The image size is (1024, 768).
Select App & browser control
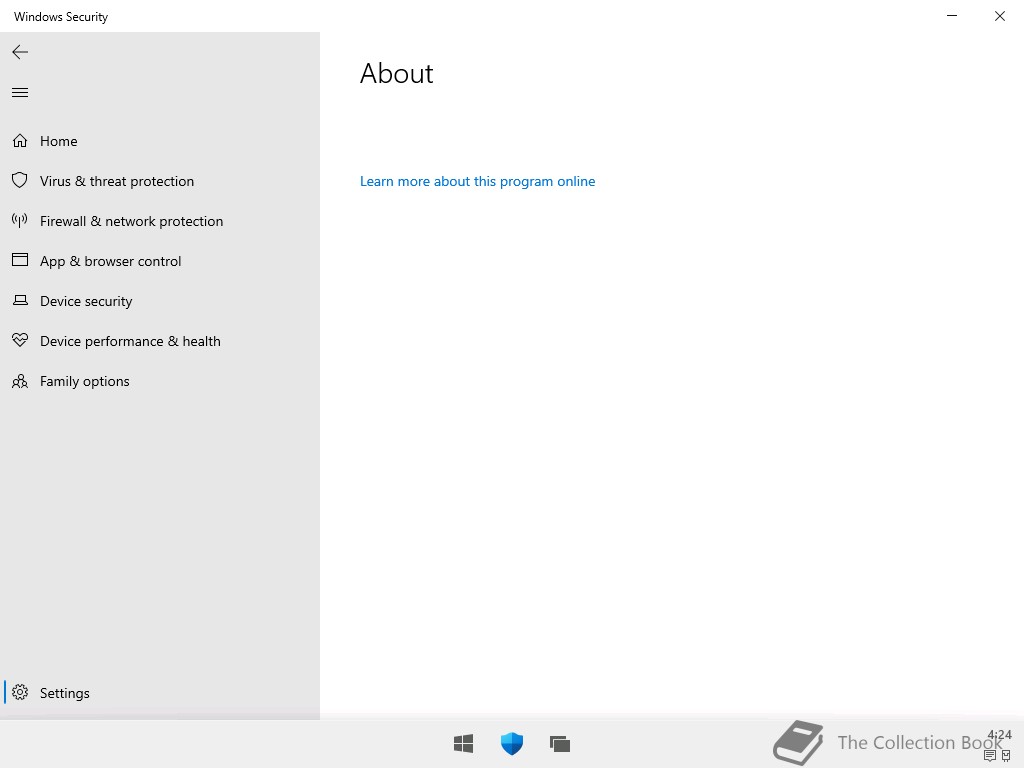point(160,261)
